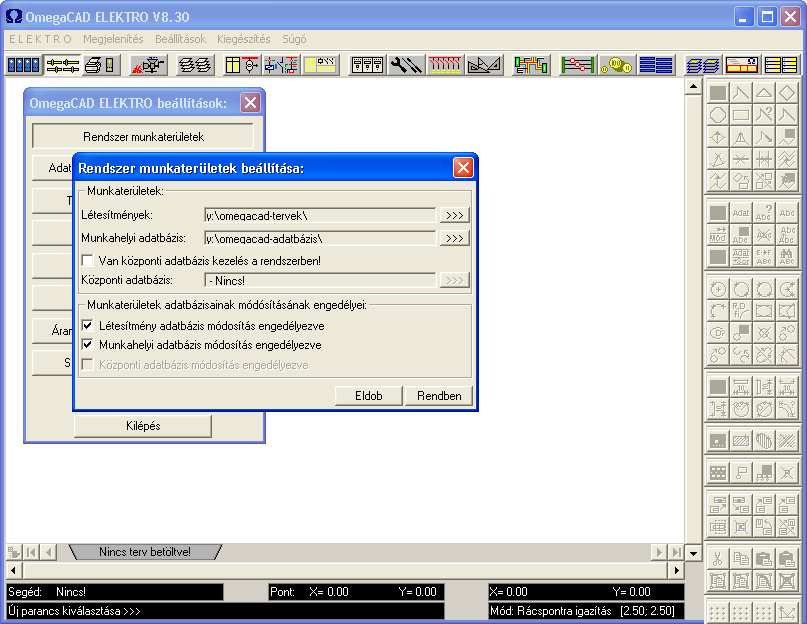
Task: Click the stacked layers toolbar icon
Action: (194, 65)
